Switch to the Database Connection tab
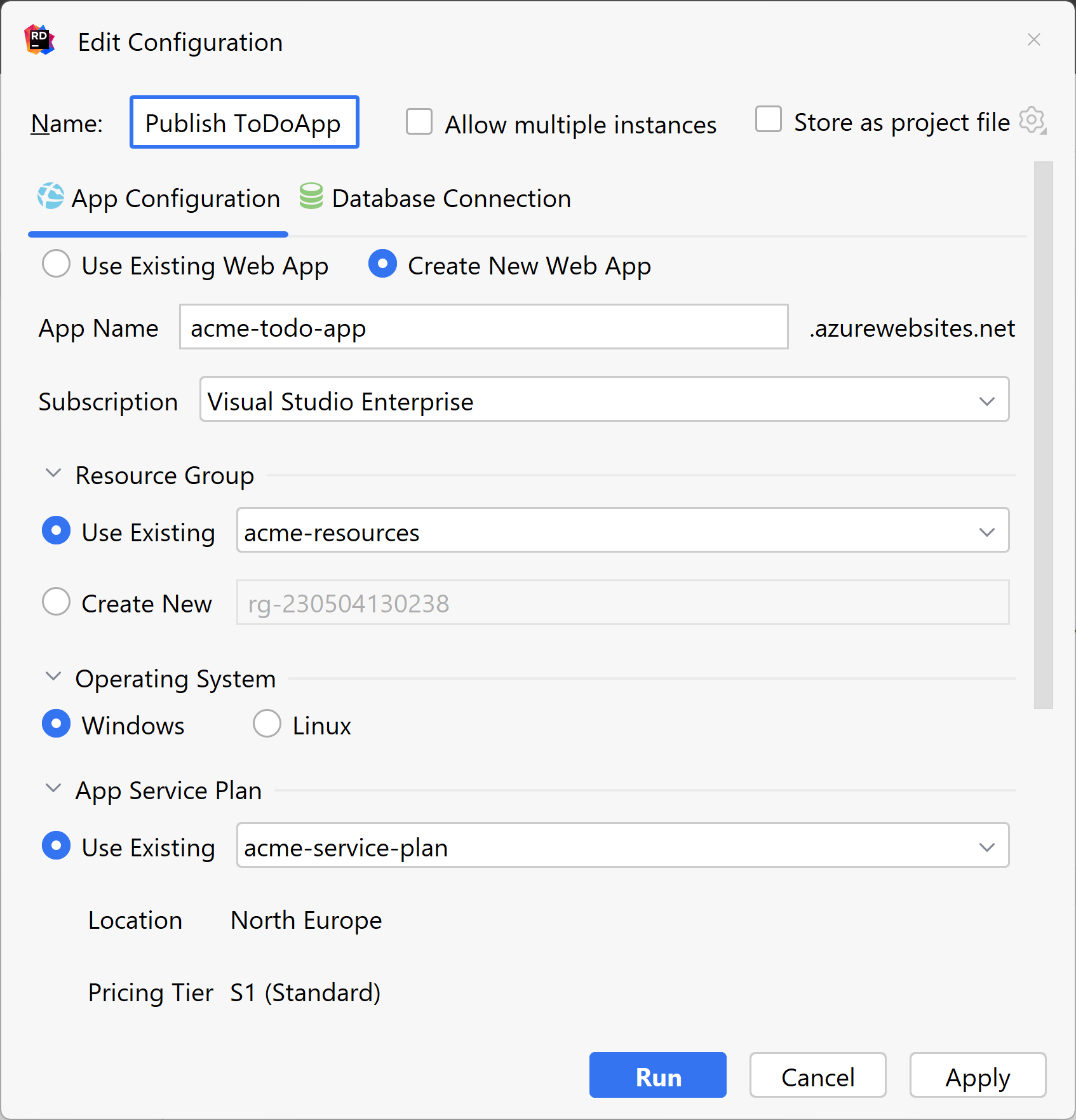Image resolution: width=1076 pixels, height=1120 pixels. click(451, 198)
